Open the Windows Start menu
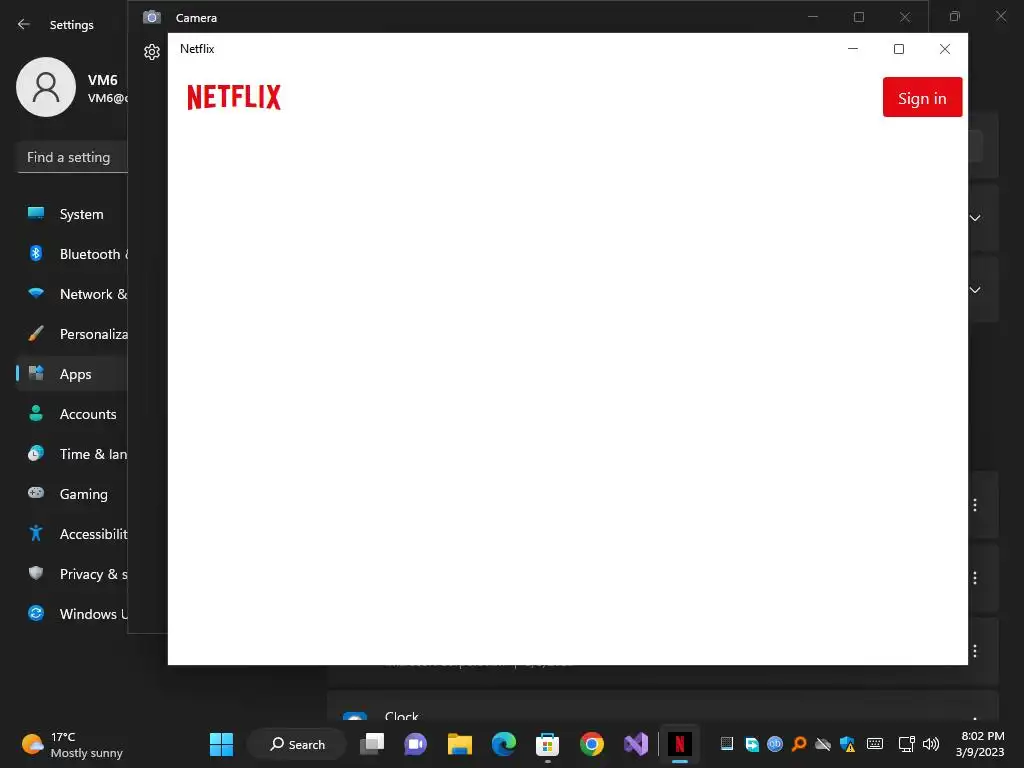Viewport: 1024px width, 768px height. (x=221, y=744)
